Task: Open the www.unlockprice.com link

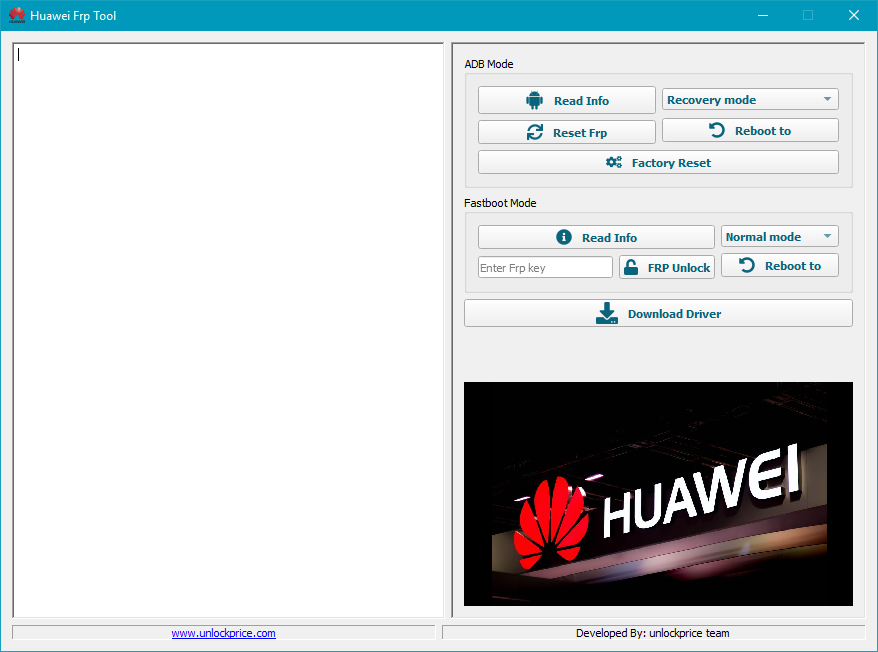Action: coord(223,633)
